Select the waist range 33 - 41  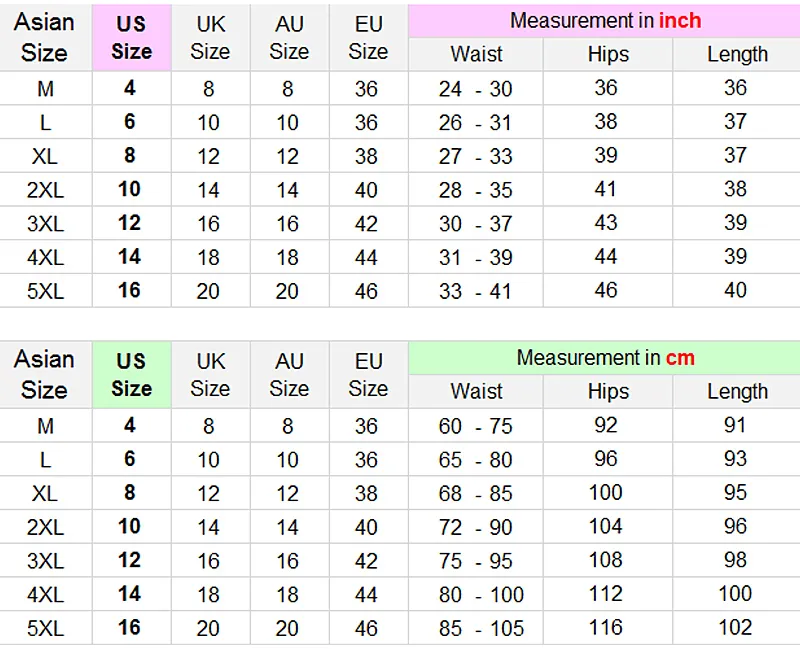pyautogui.click(x=476, y=291)
